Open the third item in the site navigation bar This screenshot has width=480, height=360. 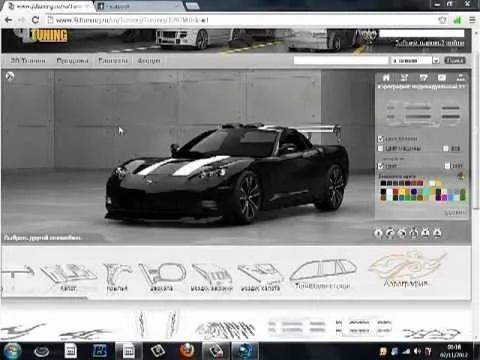tap(113, 60)
